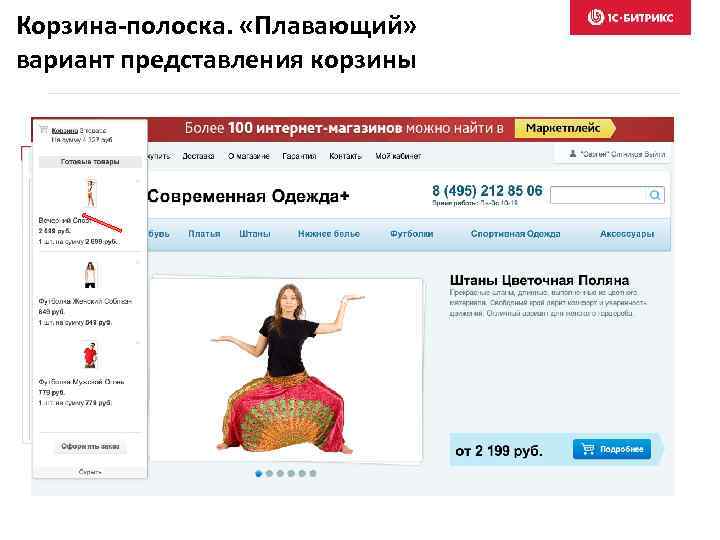
Task: Open the Доставка menu item
Action: point(198,156)
